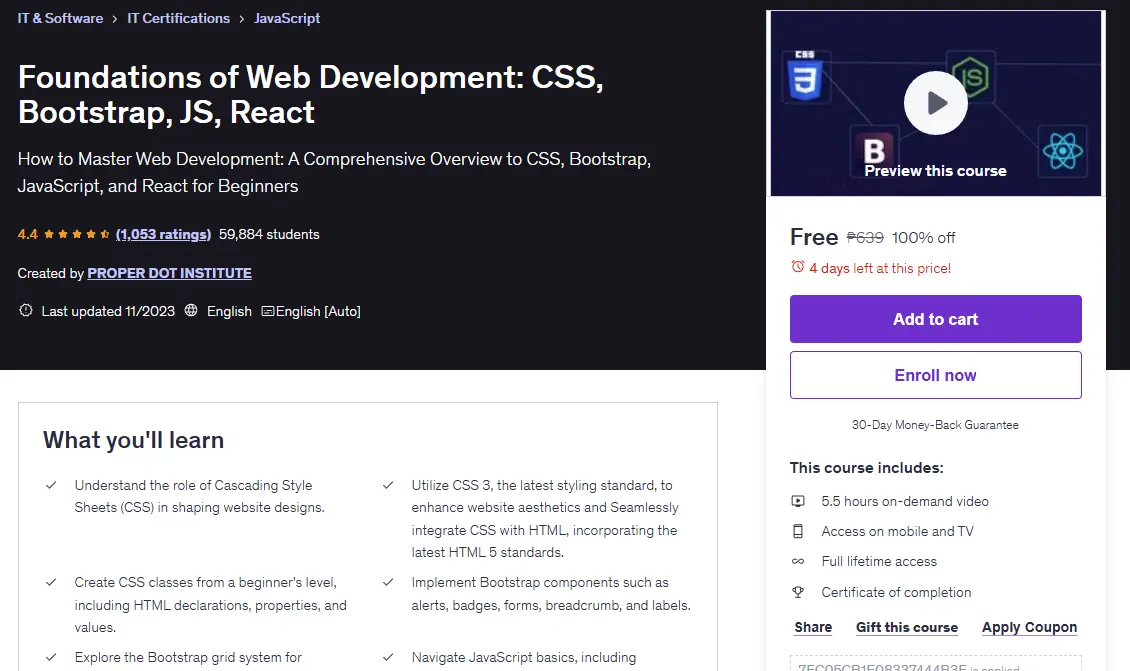Click the last updated badge icon
The height and width of the screenshot is (671, 1130).
coord(26,311)
